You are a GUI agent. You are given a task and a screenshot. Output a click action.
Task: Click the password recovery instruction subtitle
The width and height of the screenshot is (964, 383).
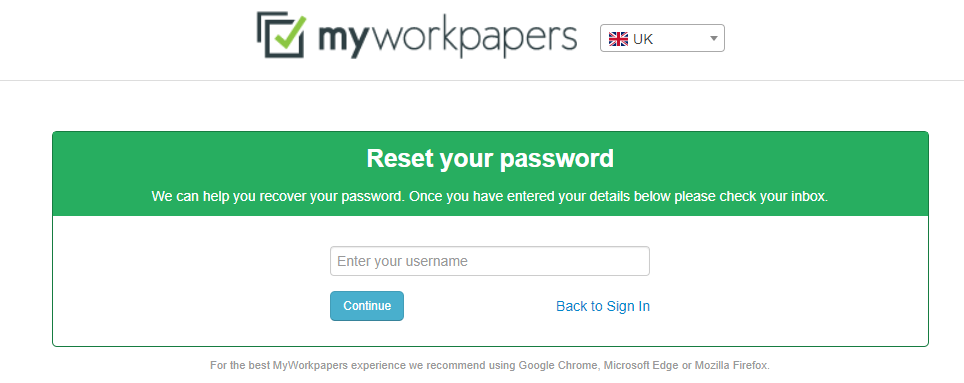(490, 198)
